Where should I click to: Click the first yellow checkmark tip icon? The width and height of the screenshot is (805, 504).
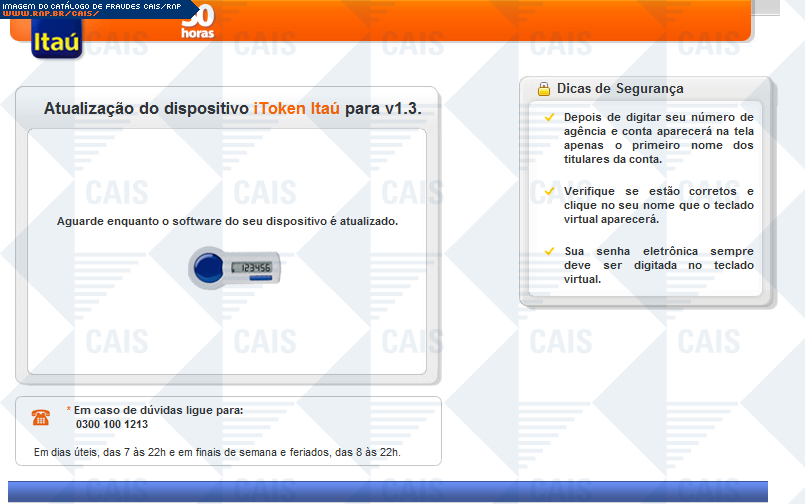click(549, 118)
